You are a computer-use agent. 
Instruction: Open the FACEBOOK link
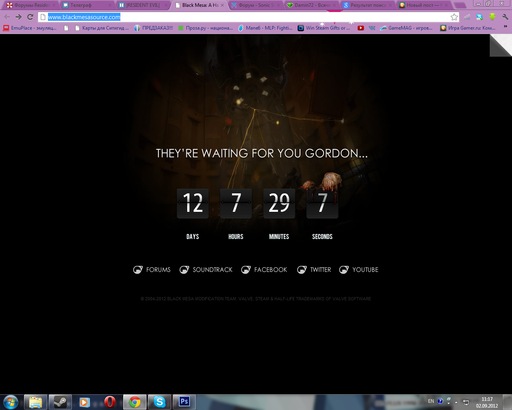pos(264,269)
